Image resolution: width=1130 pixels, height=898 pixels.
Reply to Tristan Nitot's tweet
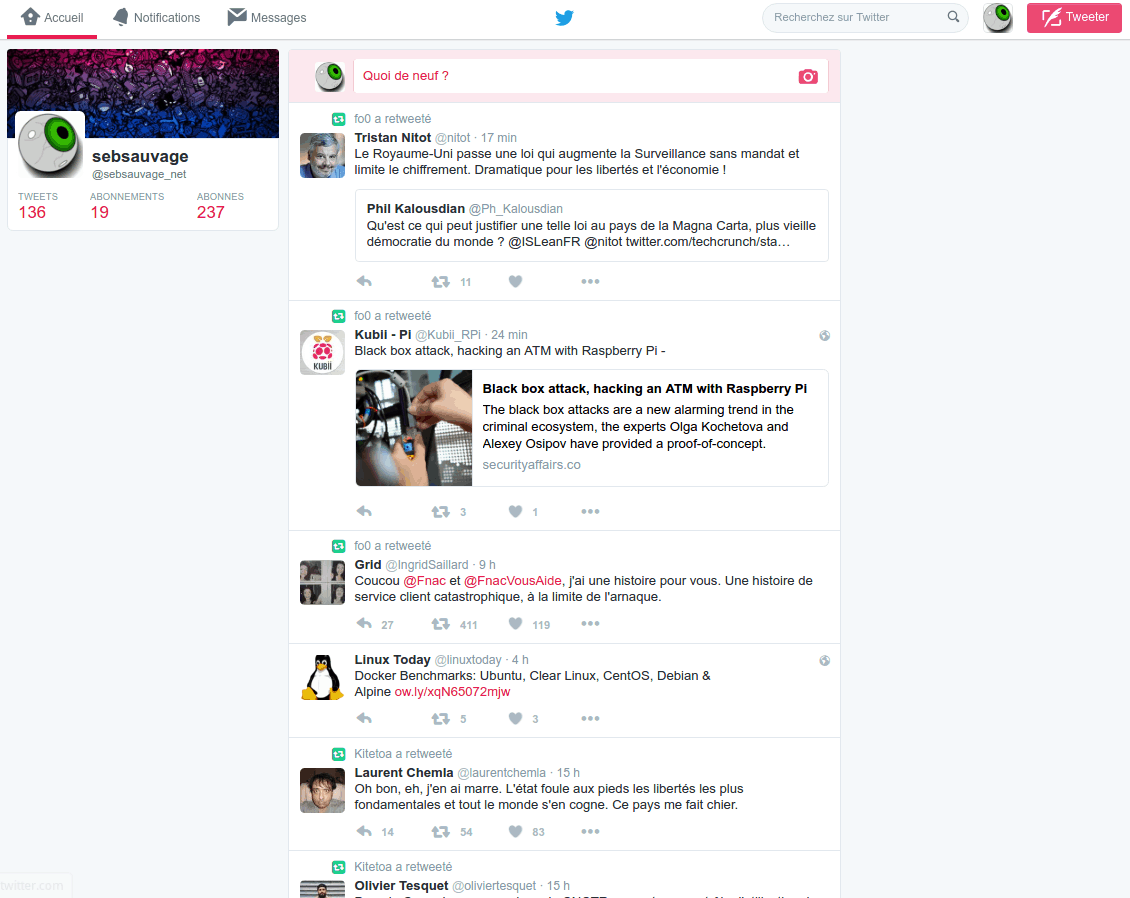pyautogui.click(x=365, y=282)
